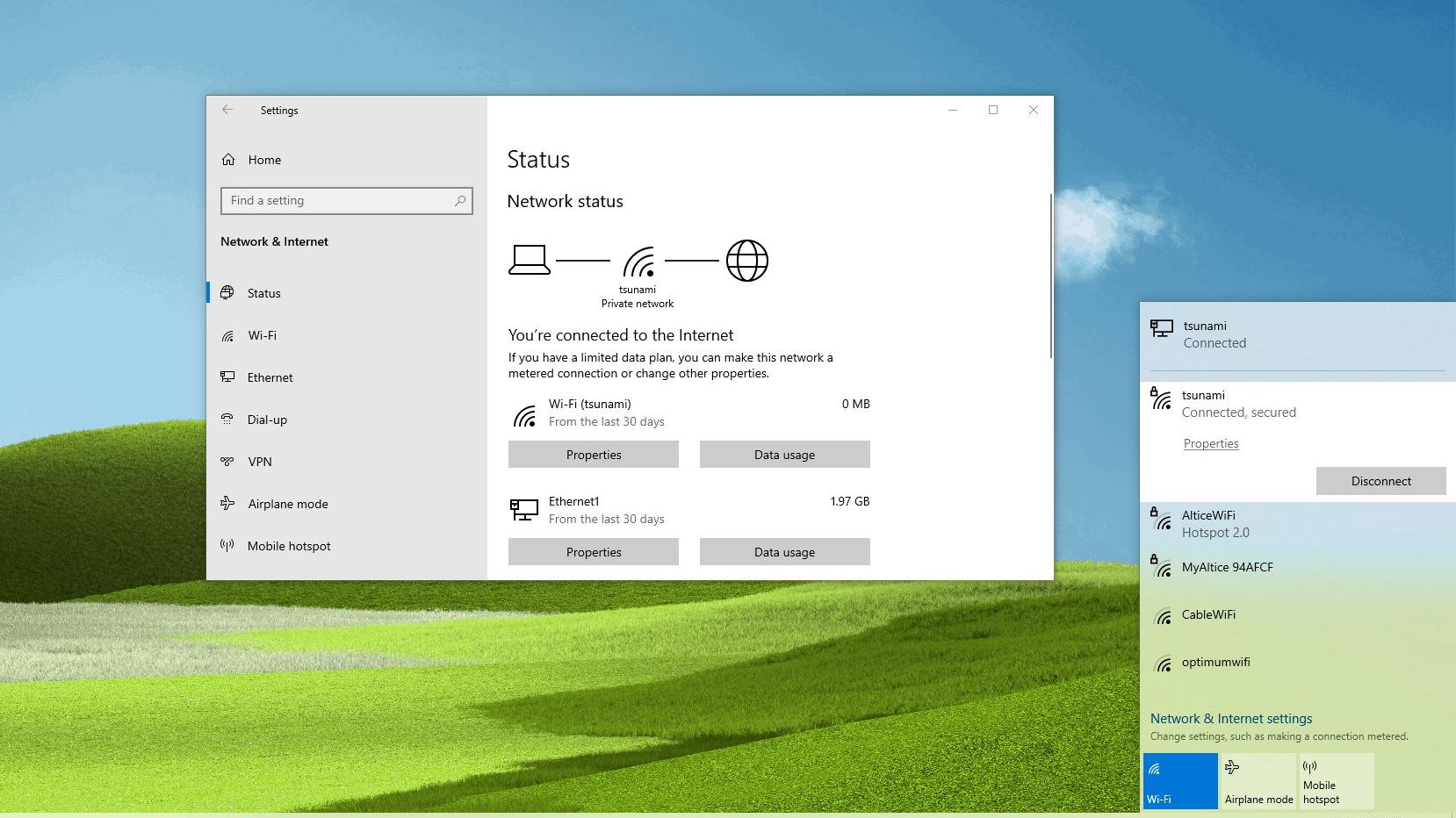Click the Find a setting search box
This screenshot has height=818, width=1456.
click(347, 200)
